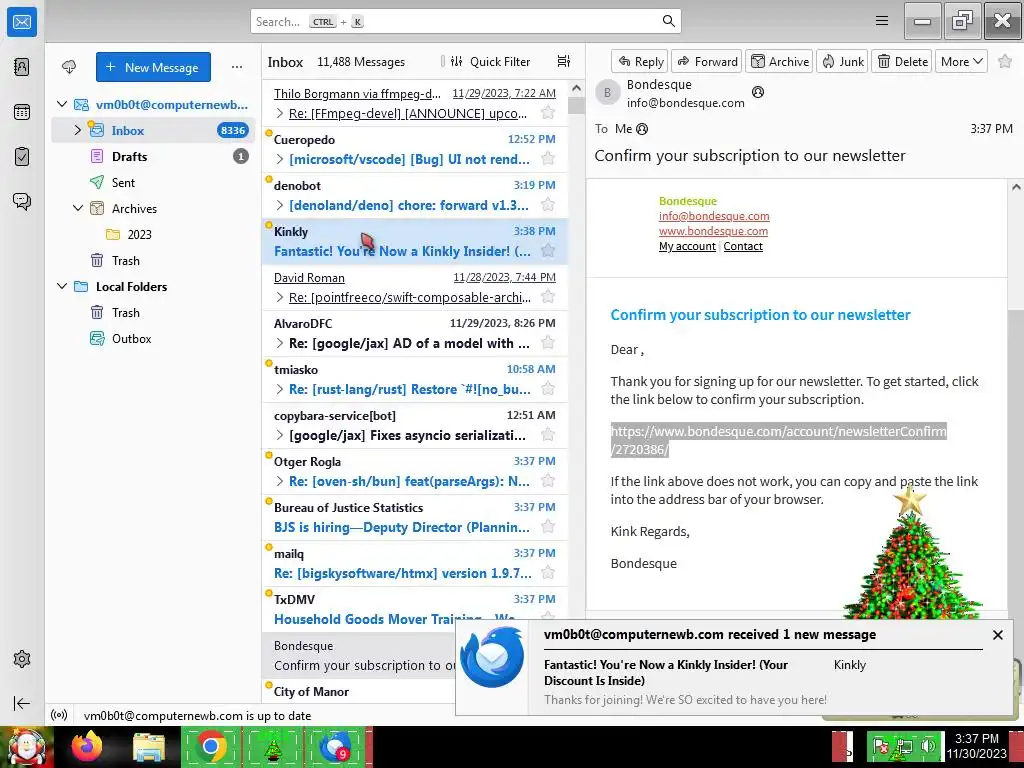Open the Tasks space
The image size is (1024, 768).
[x=22, y=157]
